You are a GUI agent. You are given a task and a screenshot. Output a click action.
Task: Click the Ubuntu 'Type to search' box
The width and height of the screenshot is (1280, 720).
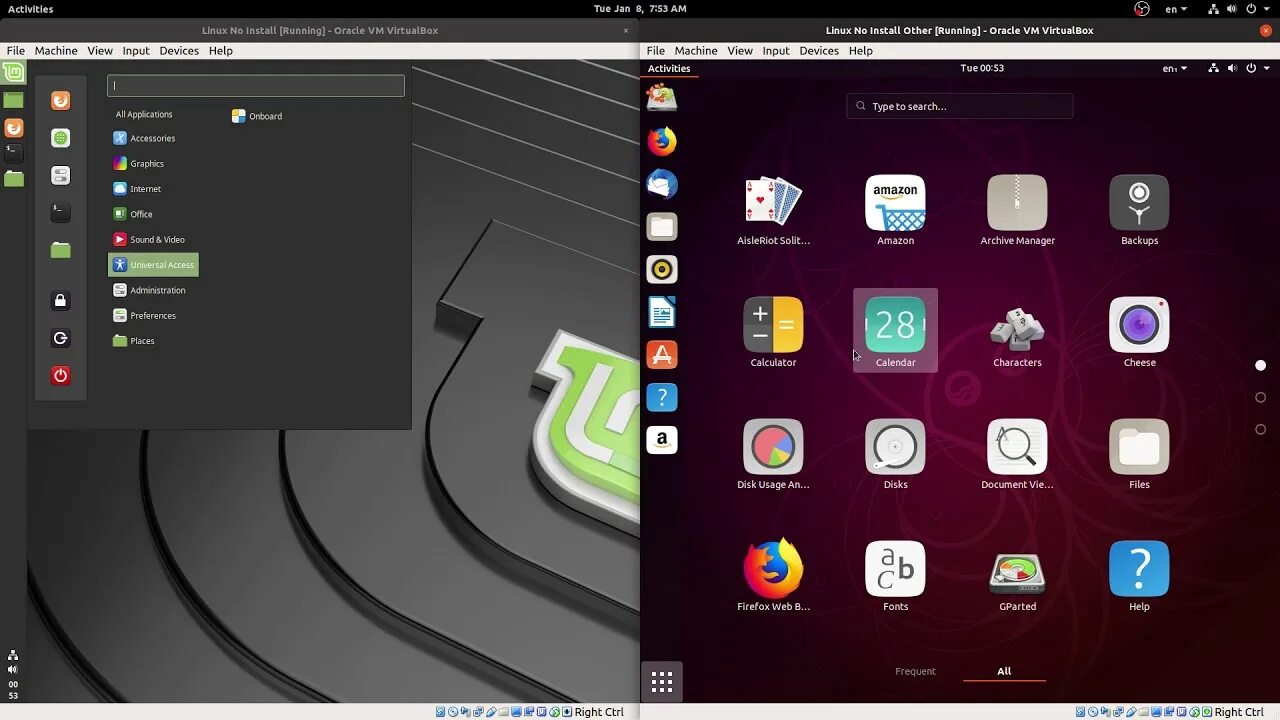pos(960,106)
